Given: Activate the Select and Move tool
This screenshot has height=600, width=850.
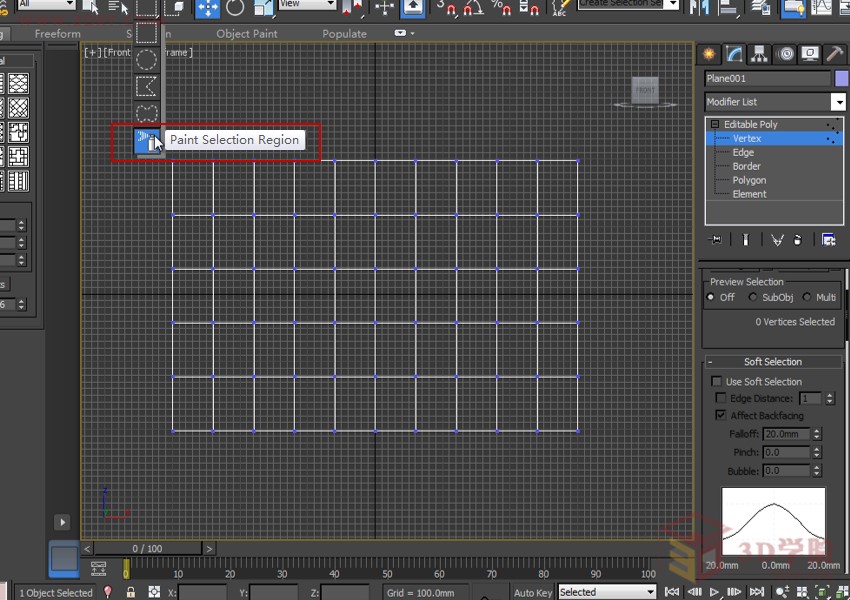Looking at the screenshot, I should coord(207,8).
